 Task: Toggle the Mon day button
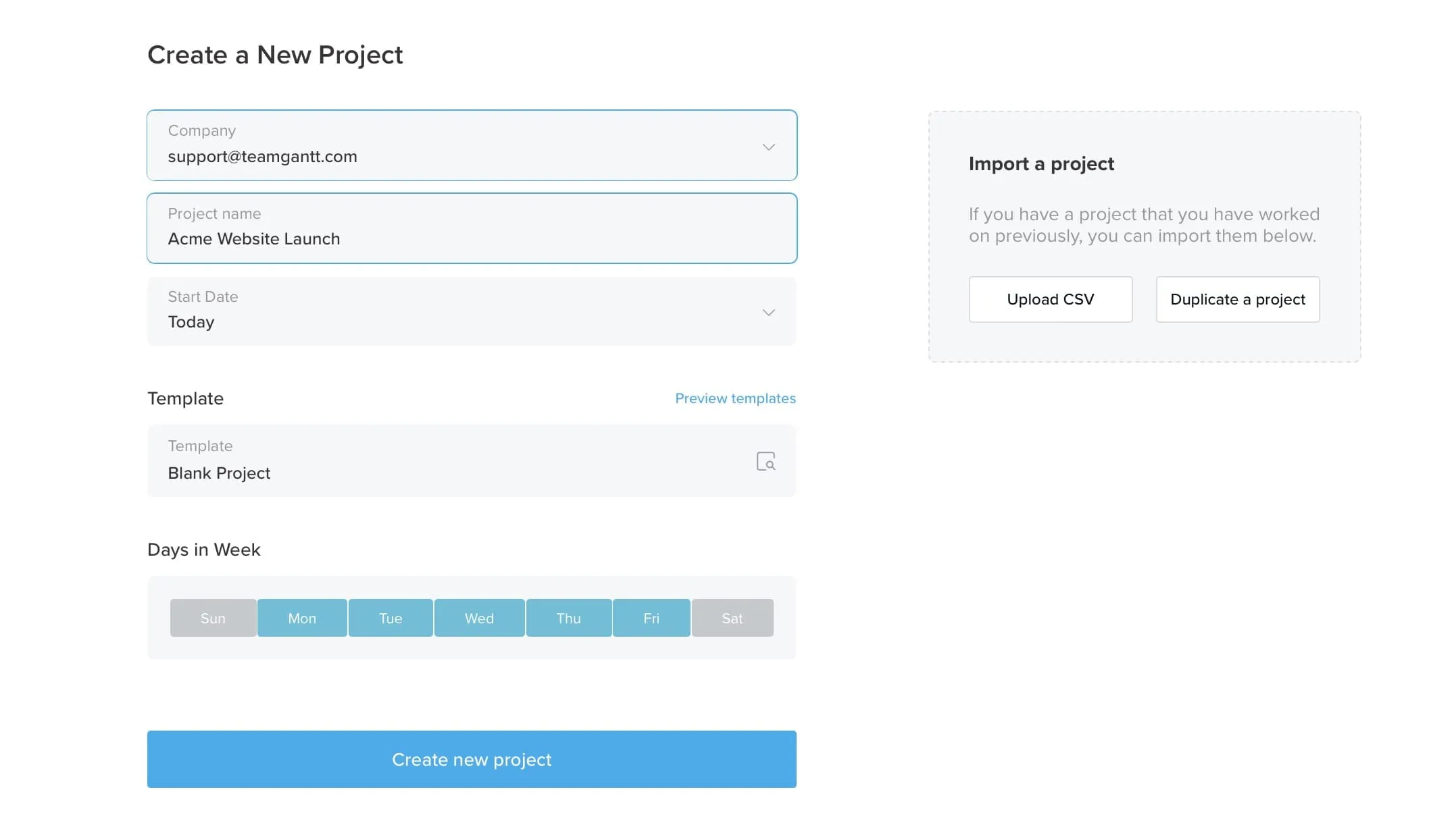click(x=302, y=618)
